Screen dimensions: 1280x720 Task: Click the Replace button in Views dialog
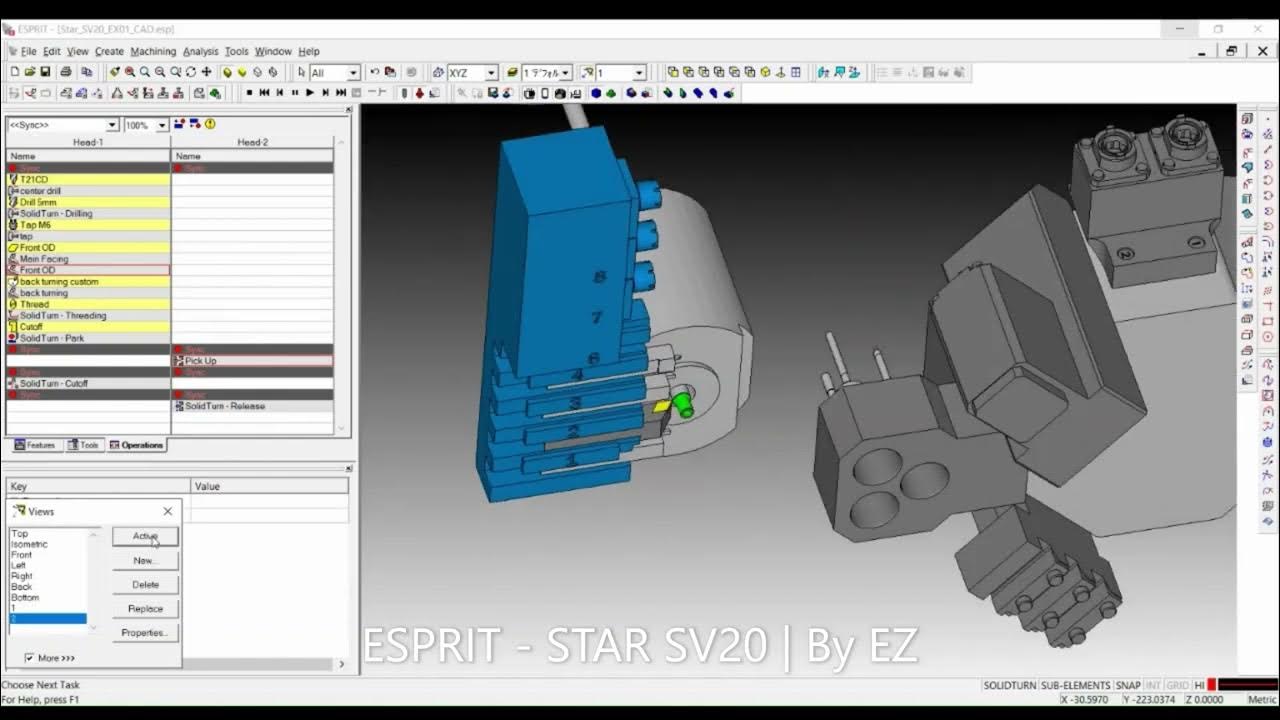point(145,608)
